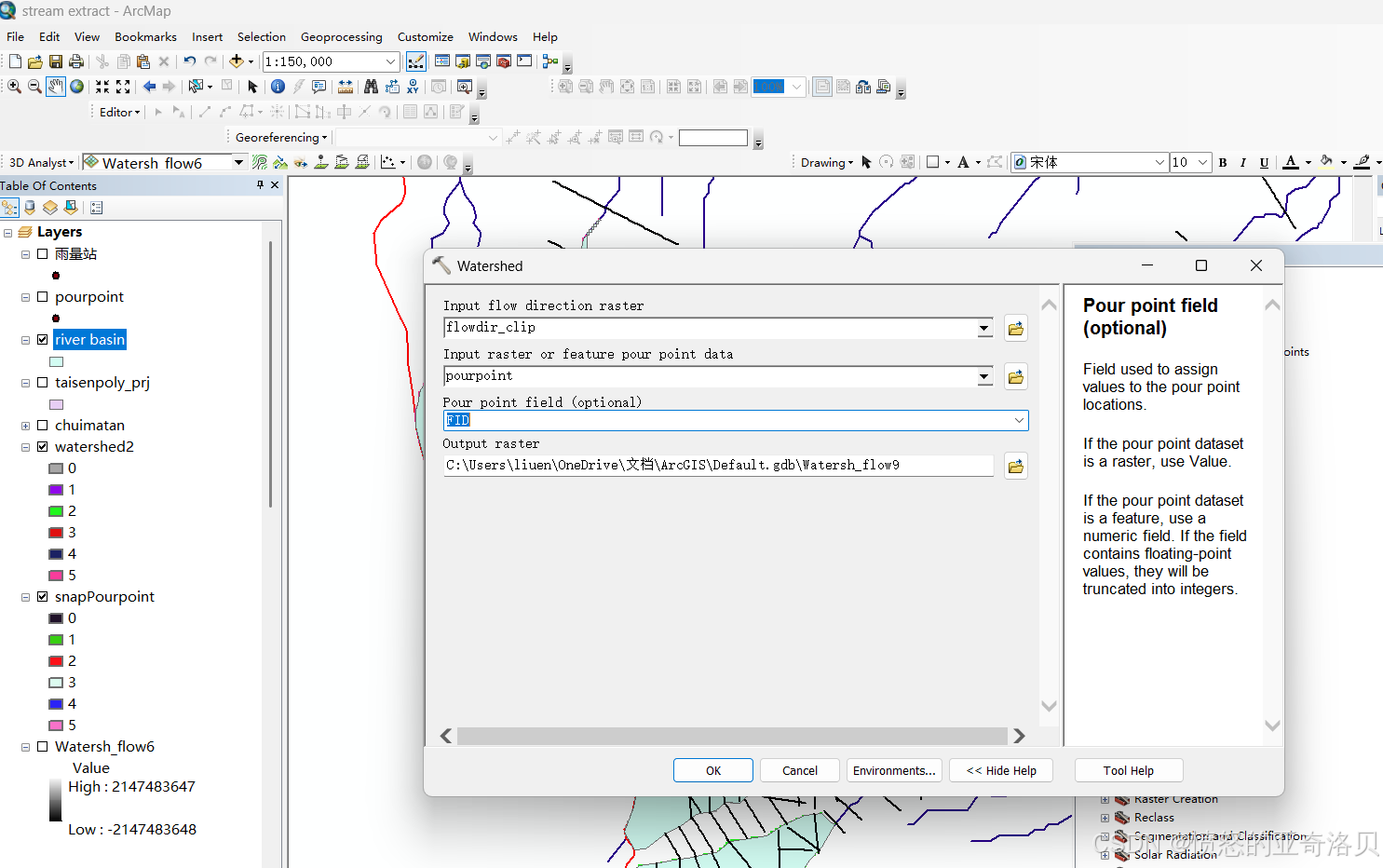This screenshot has width=1383, height=868.
Task: Select the Zoom Out magnifier tool
Action: pyautogui.click(x=34, y=87)
